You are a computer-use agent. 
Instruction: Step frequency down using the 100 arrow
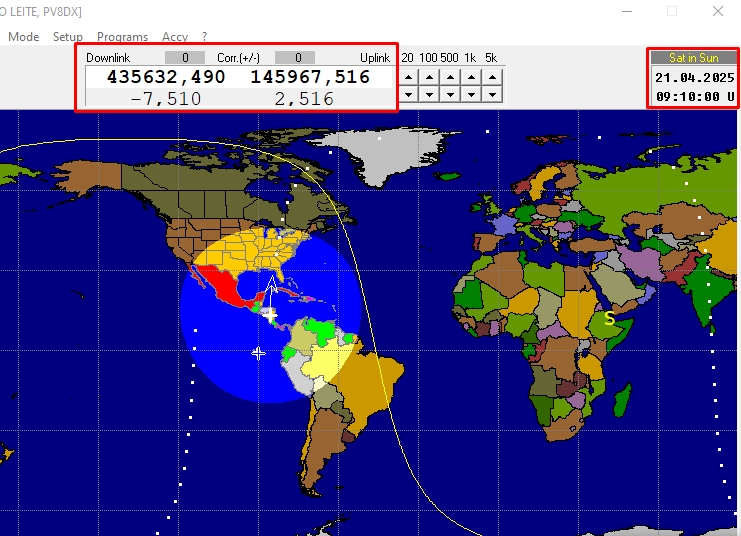[x=429, y=95]
